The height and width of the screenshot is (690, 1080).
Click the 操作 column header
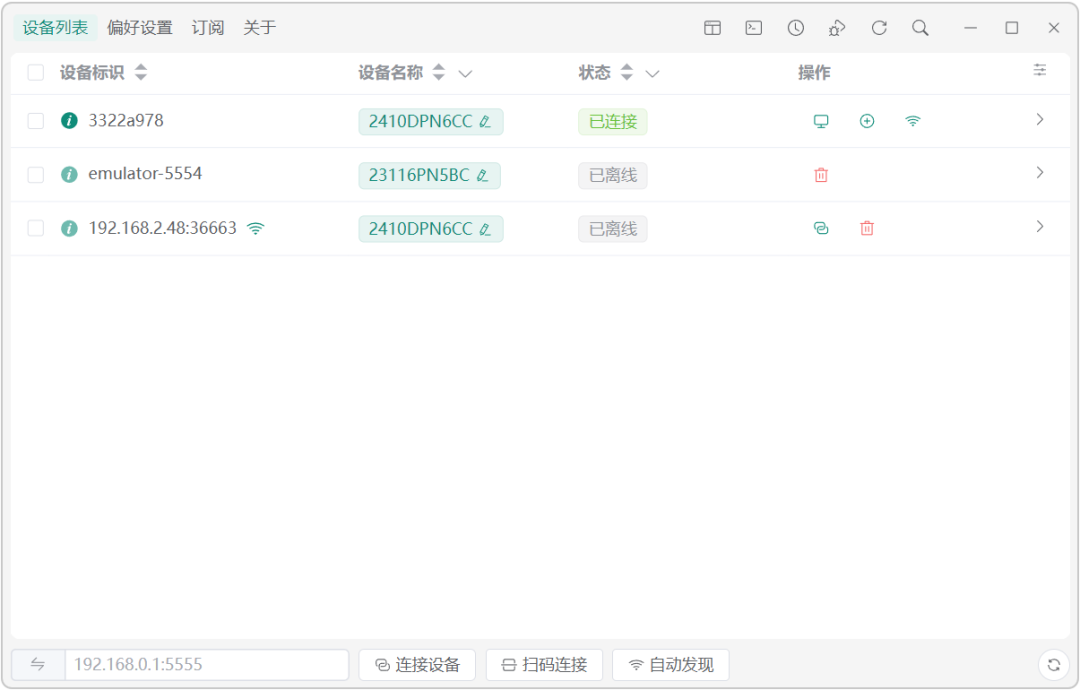(814, 72)
